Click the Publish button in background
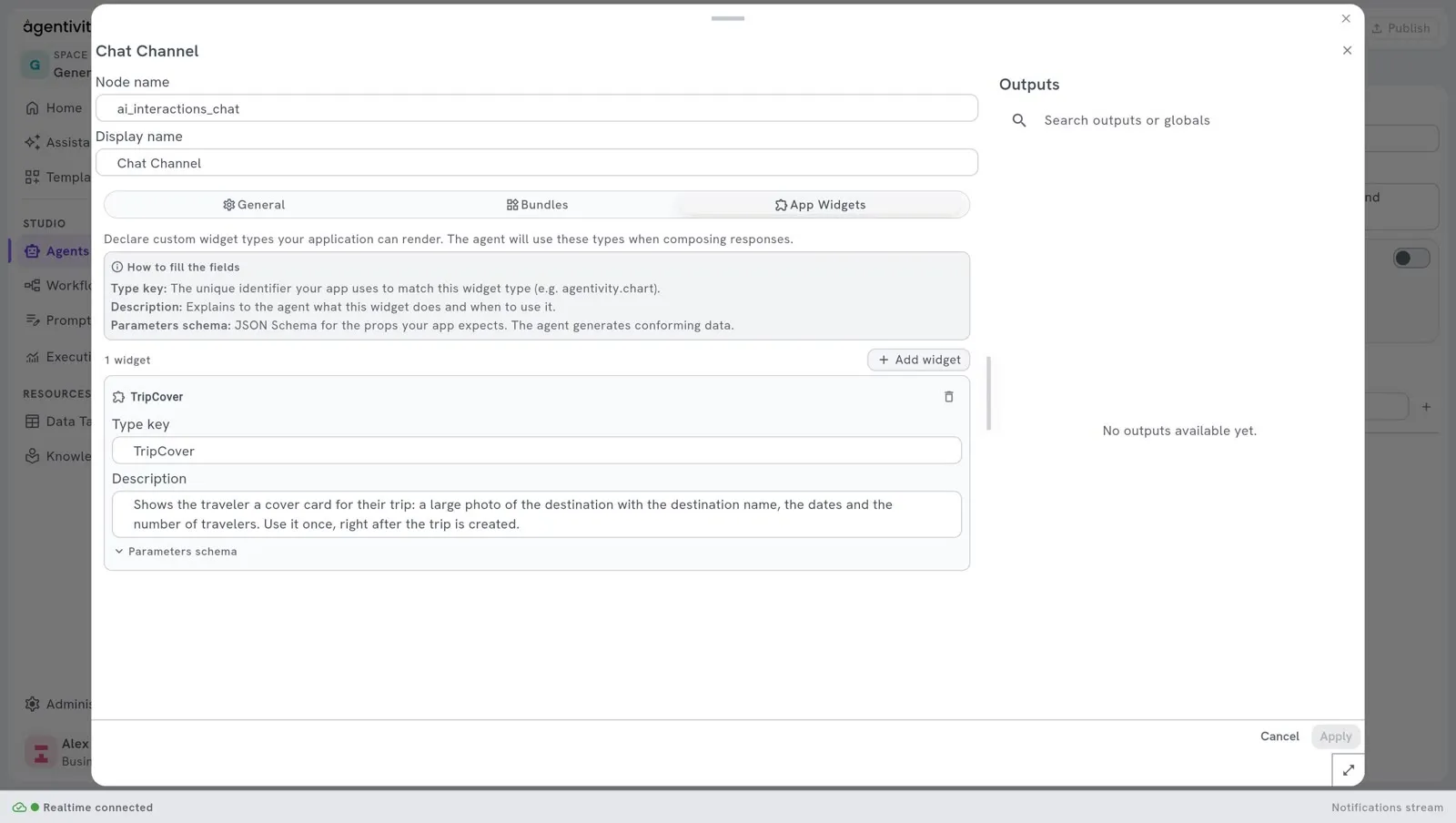1456x823 pixels. coord(1400,28)
